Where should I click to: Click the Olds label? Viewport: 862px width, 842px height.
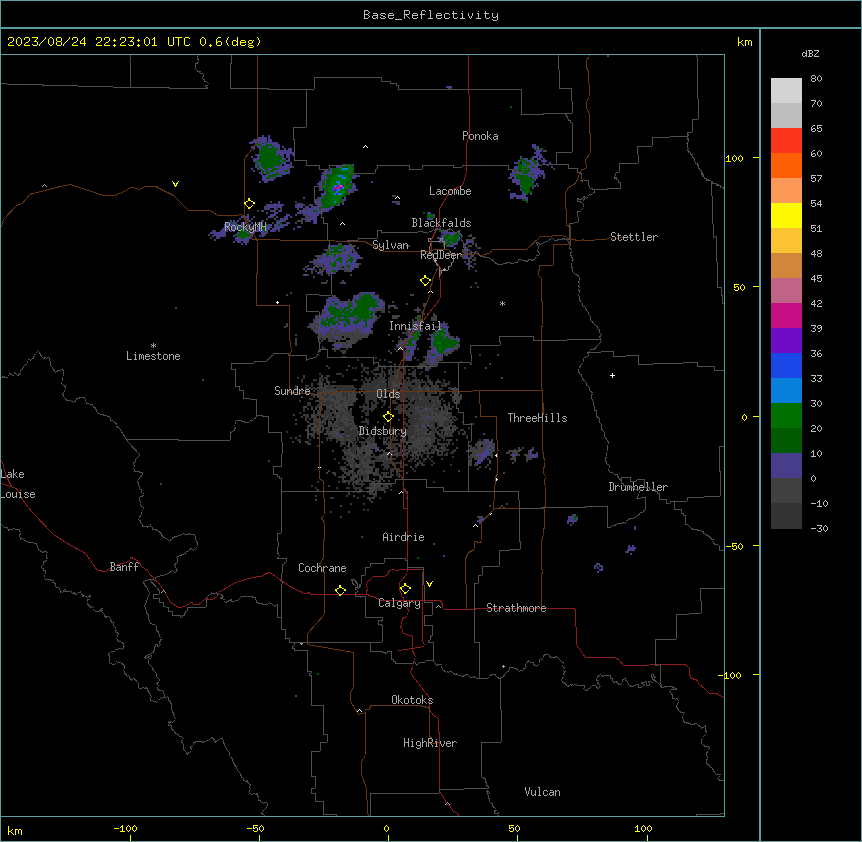388,394
